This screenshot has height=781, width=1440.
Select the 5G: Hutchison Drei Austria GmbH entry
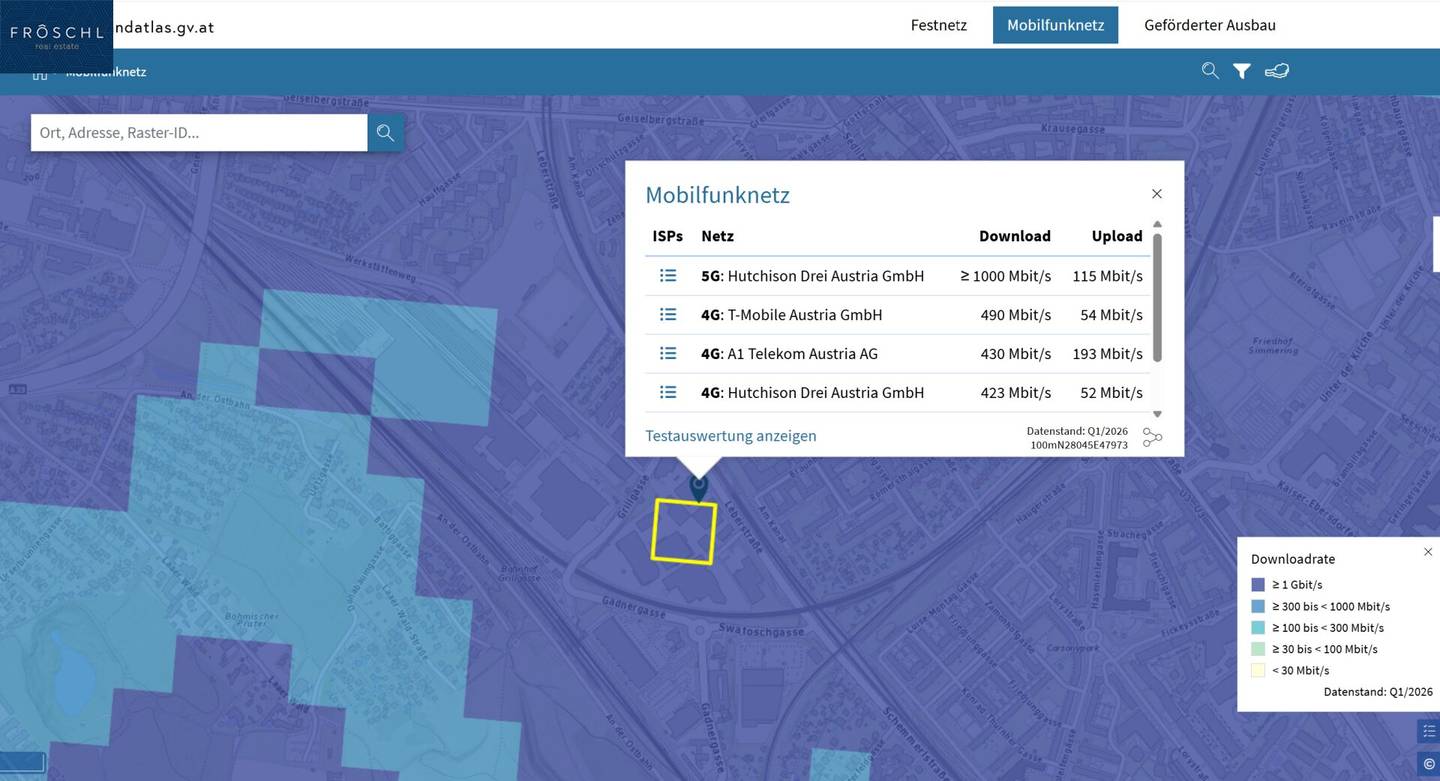813,276
